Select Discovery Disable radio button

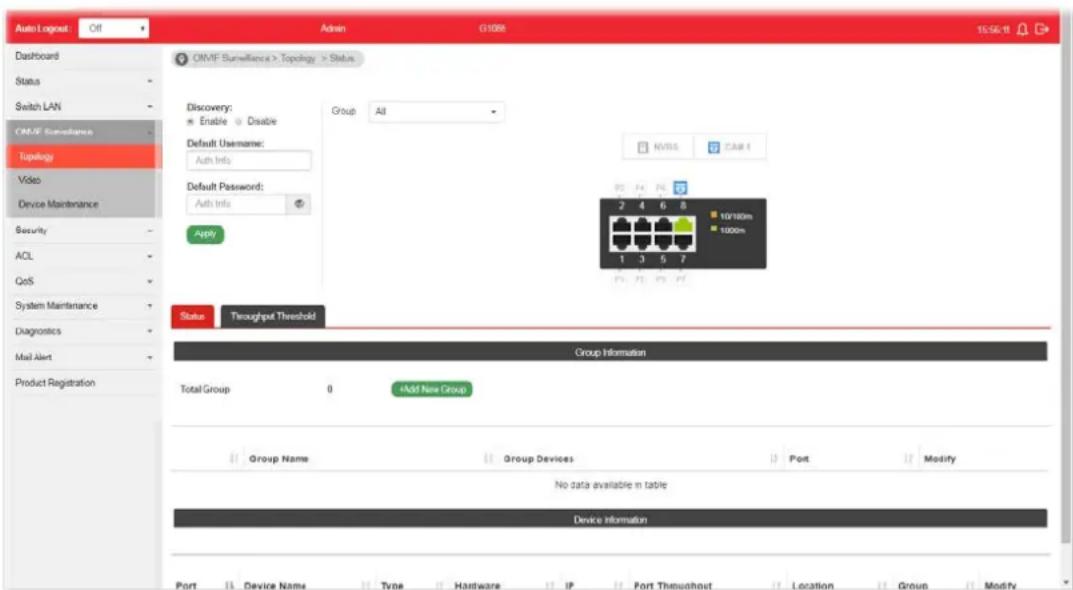(239, 122)
